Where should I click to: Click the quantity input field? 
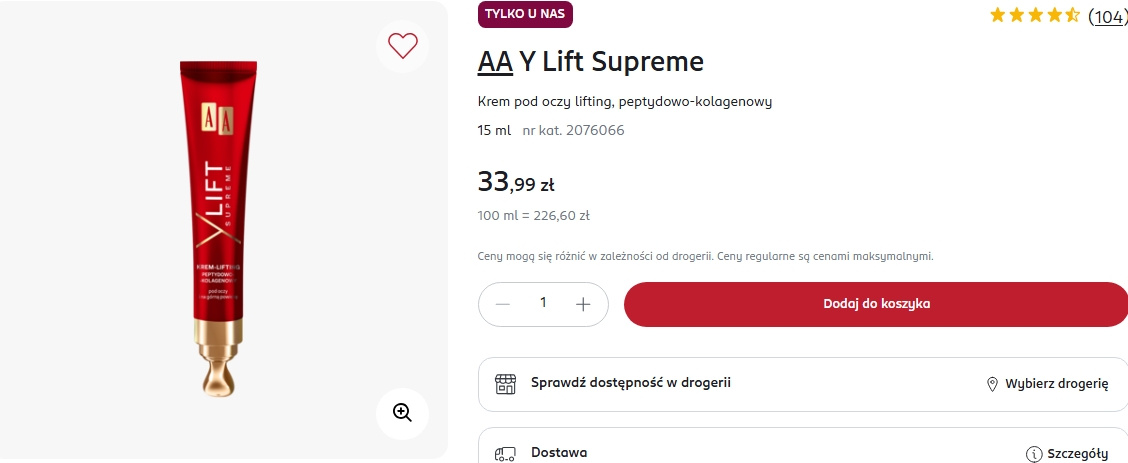[543, 303]
